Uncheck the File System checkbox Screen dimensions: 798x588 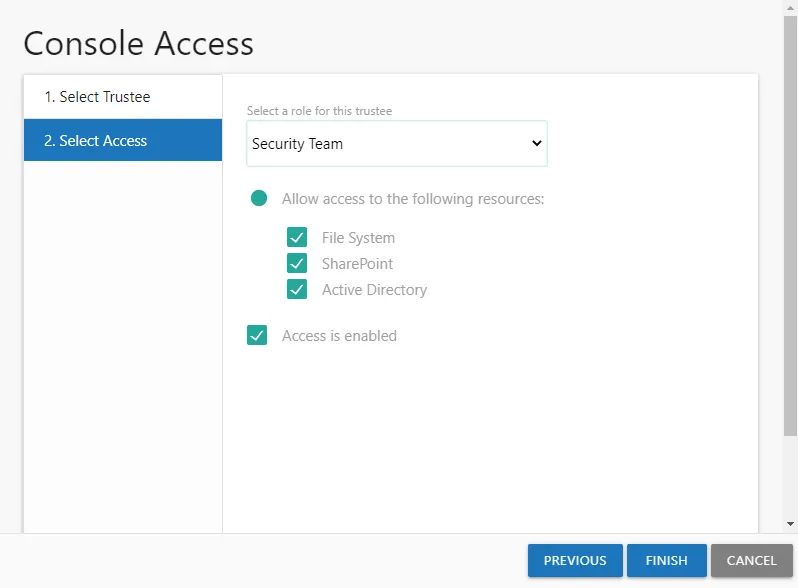(297, 237)
